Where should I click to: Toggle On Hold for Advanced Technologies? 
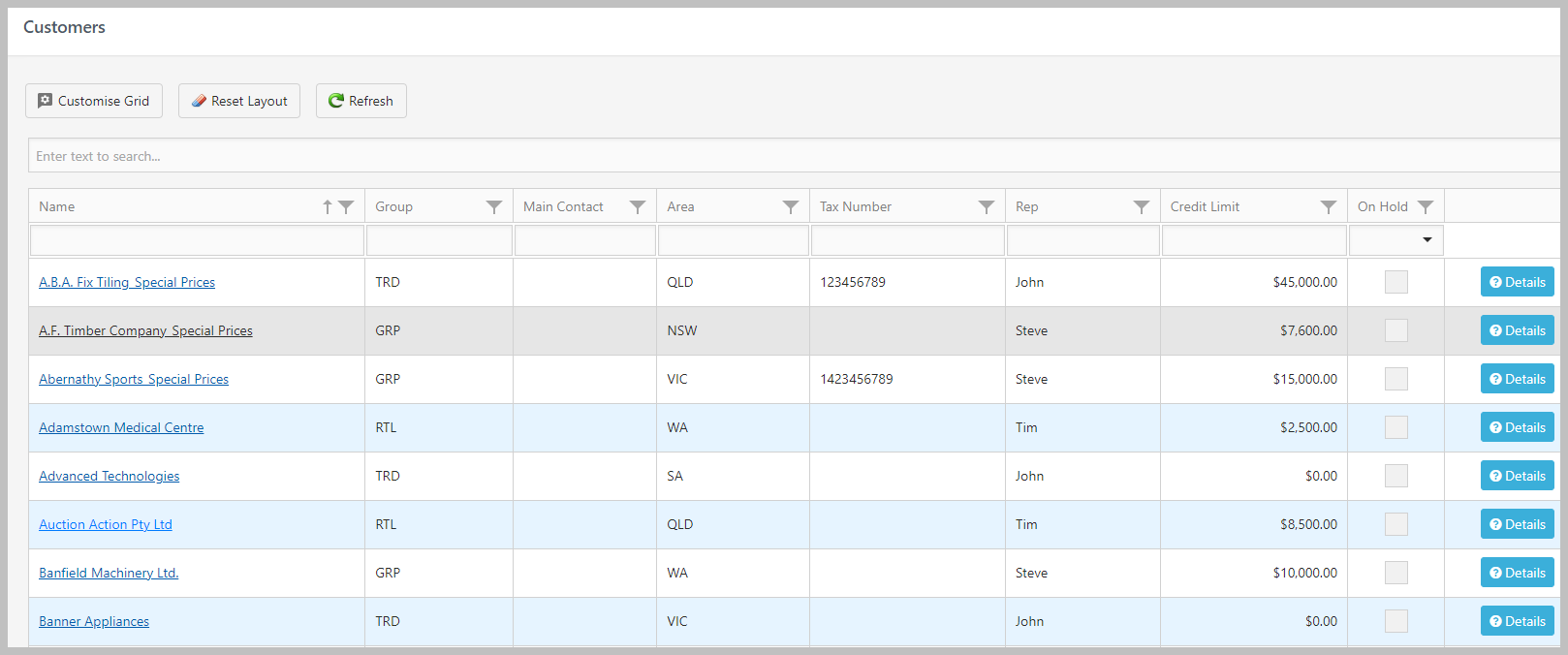(1396, 476)
